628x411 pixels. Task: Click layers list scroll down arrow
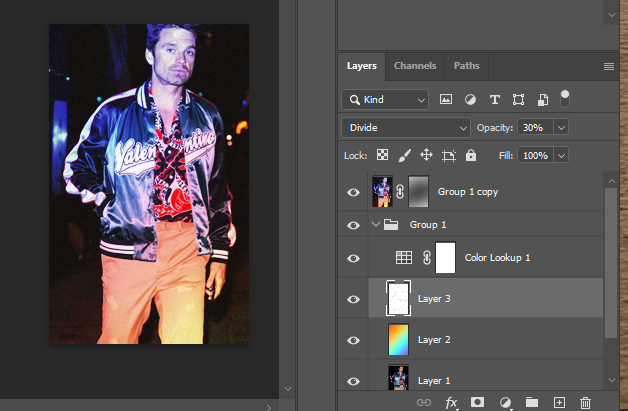[x=612, y=380]
